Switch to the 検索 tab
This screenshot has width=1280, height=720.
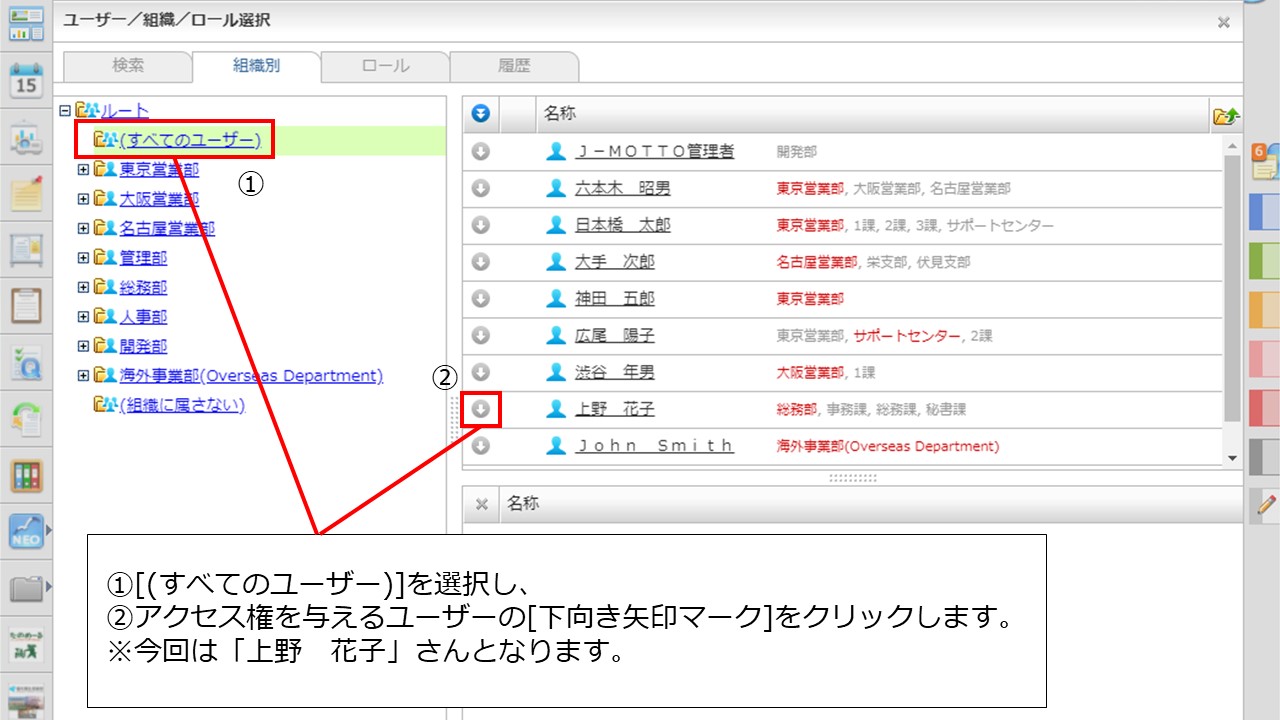click(x=128, y=66)
